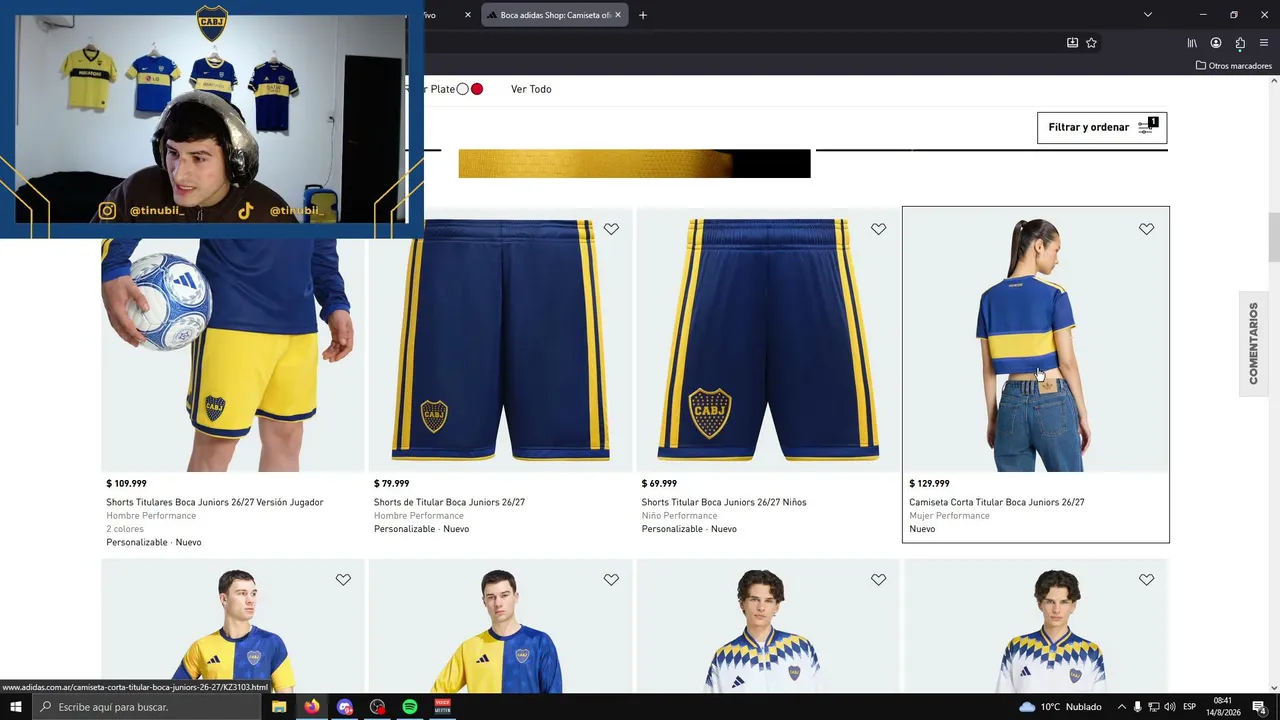Click the '2 colores' text under player shorts
Viewport: 1280px width, 720px height.
pos(125,529)
